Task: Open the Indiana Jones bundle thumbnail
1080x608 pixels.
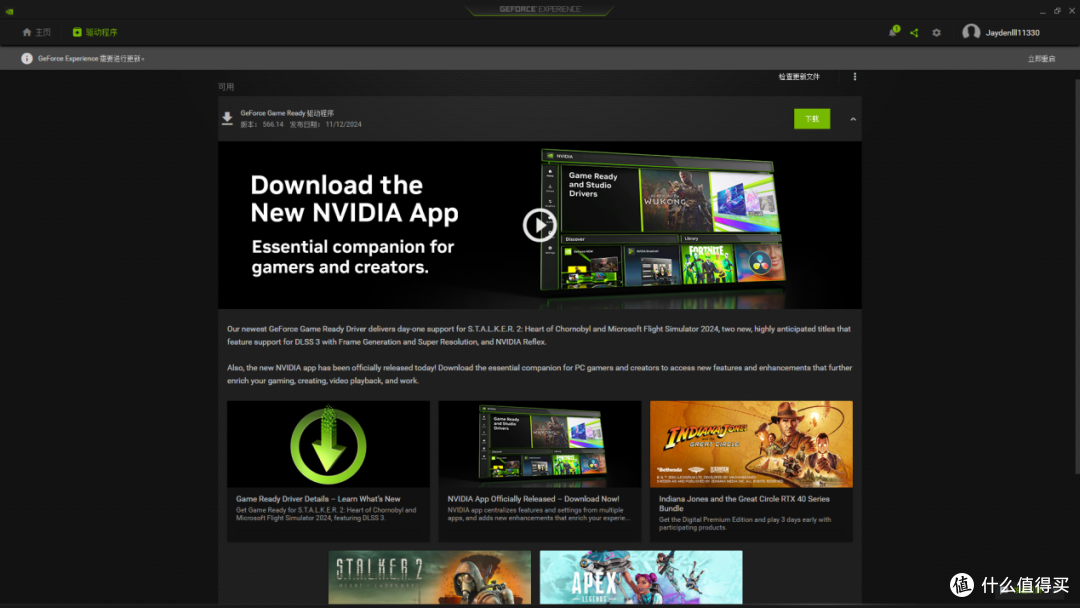Action: pos(751,444)
